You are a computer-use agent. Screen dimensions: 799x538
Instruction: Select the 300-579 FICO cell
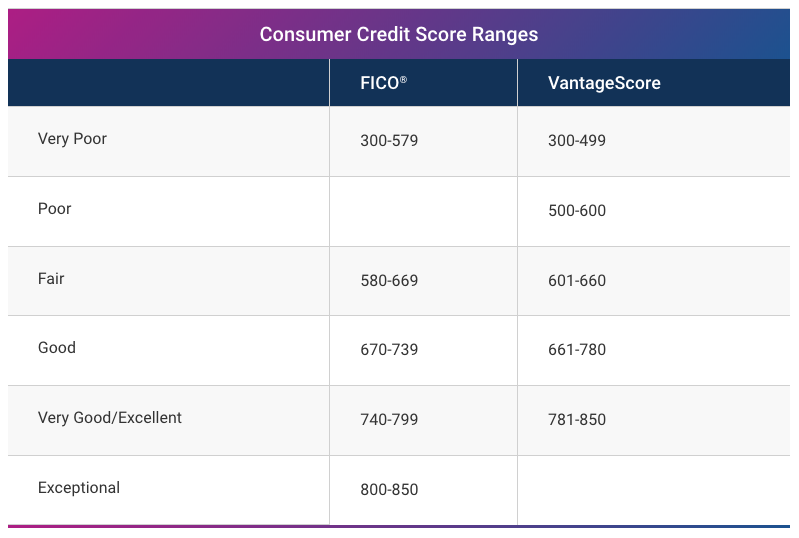(389, 141)
